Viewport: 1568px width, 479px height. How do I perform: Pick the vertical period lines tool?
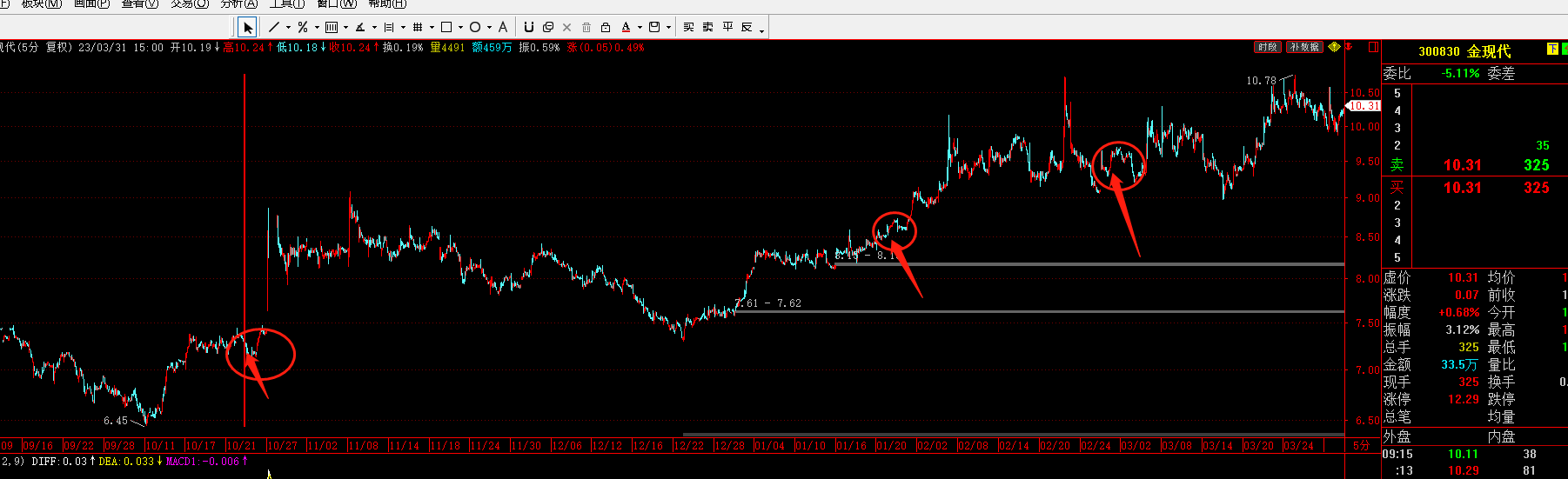click(331, 27)
